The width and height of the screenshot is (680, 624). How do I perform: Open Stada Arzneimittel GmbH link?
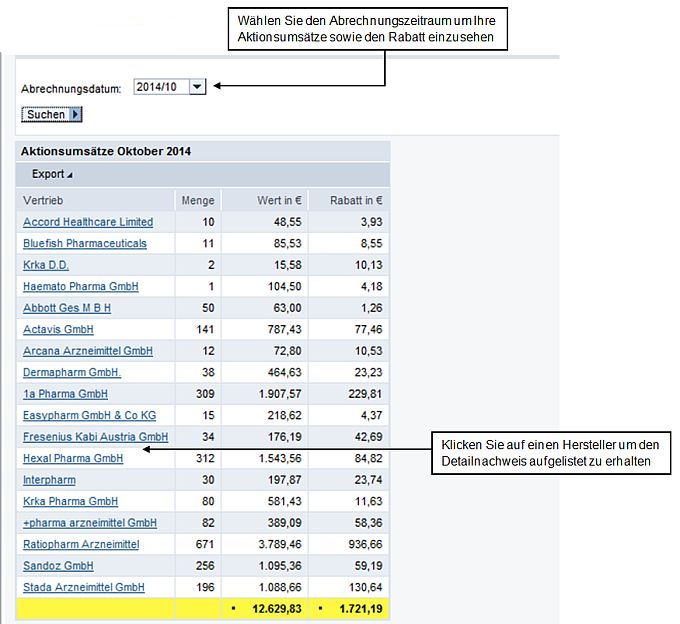click(84, 587)
